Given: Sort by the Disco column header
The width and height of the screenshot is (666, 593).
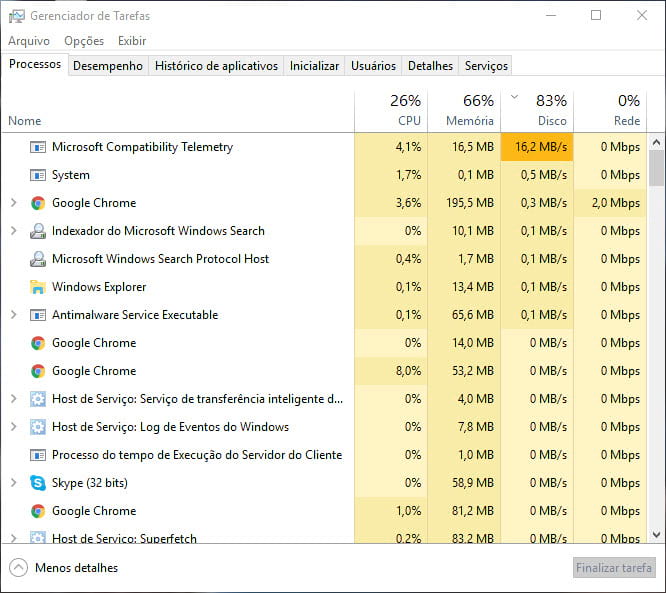Looking at the screenshot, I should [537, 110].
